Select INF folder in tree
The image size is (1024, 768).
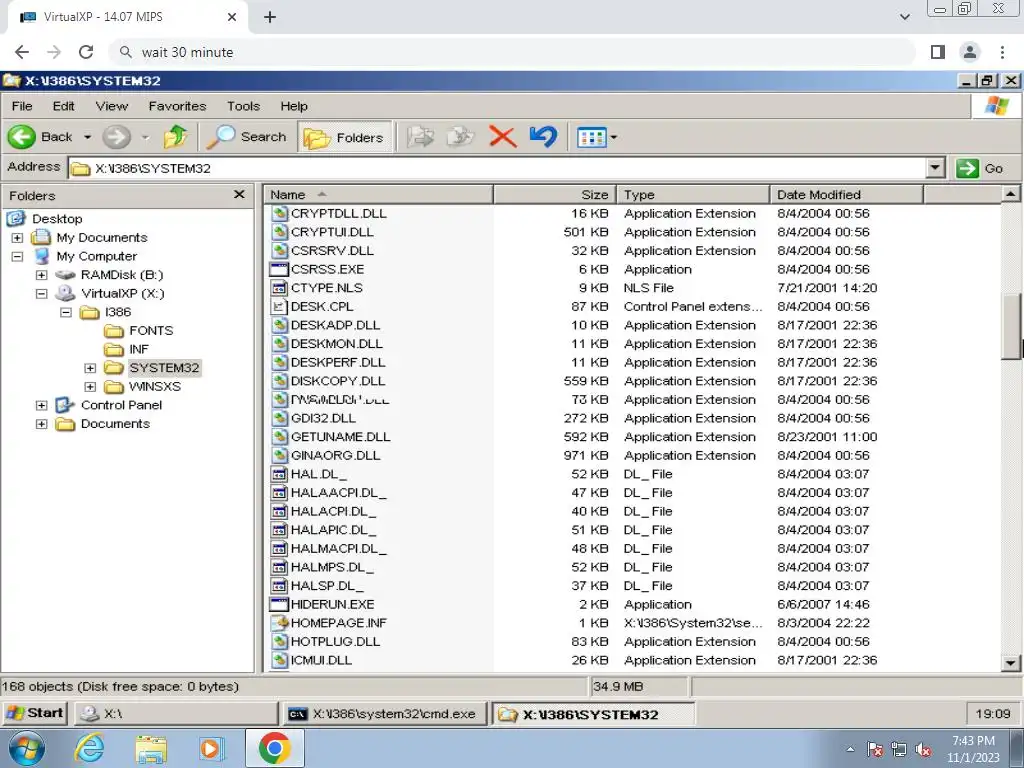[x=138, y=349]
